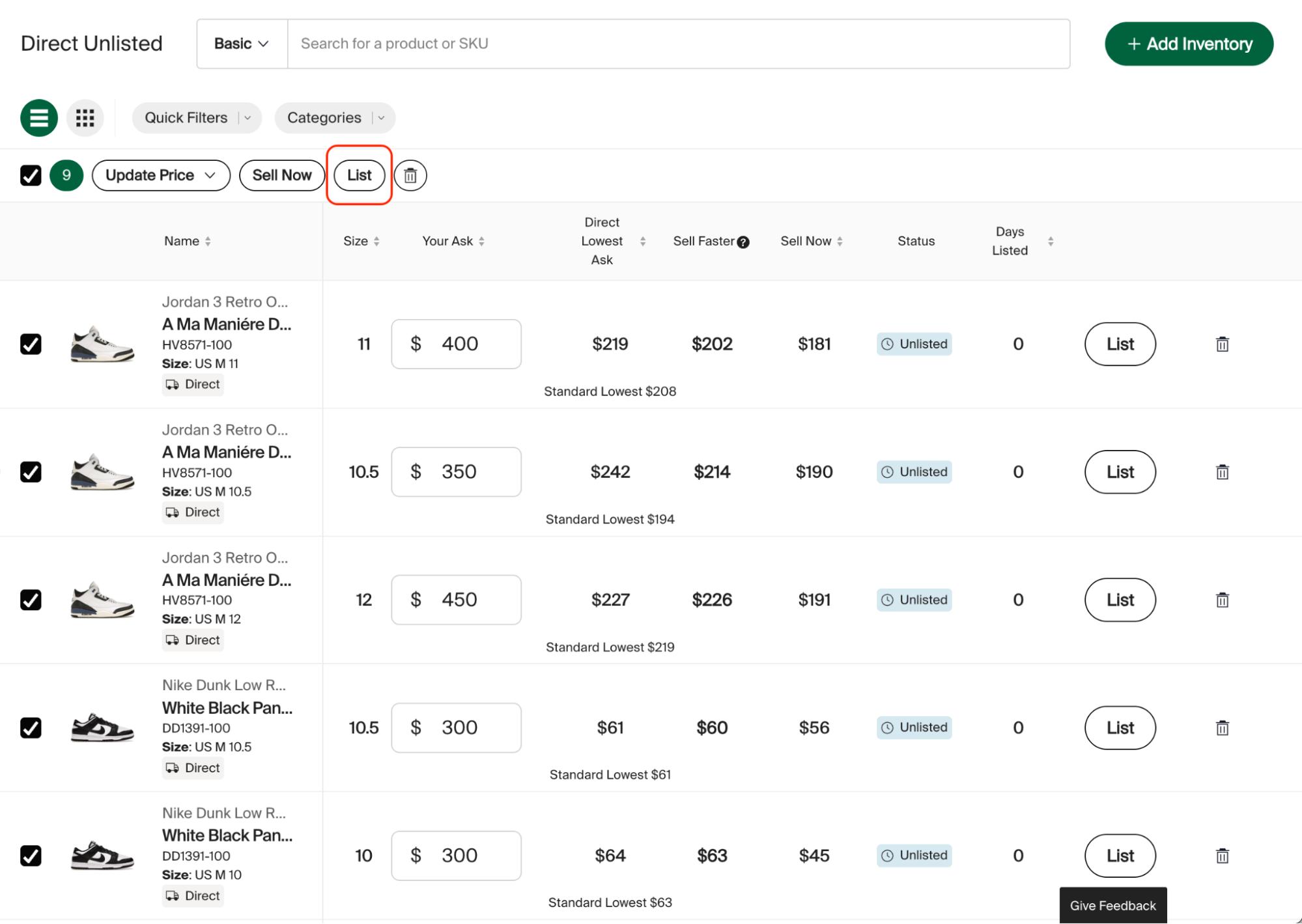Edit the $400 ask price field

(x=456, y=344)
